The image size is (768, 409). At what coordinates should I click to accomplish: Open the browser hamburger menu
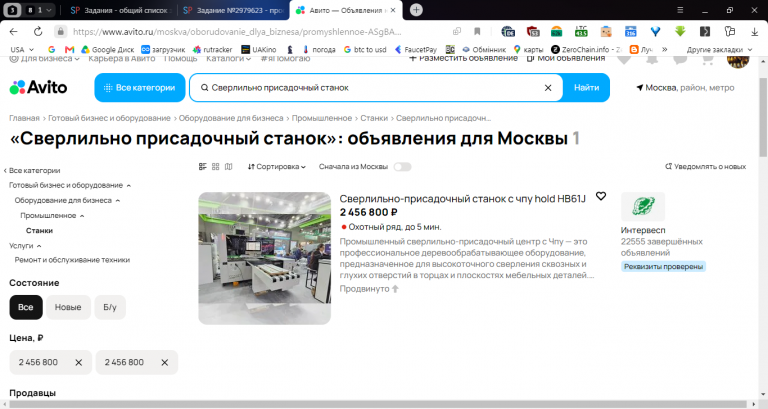[x=680, y=10]
